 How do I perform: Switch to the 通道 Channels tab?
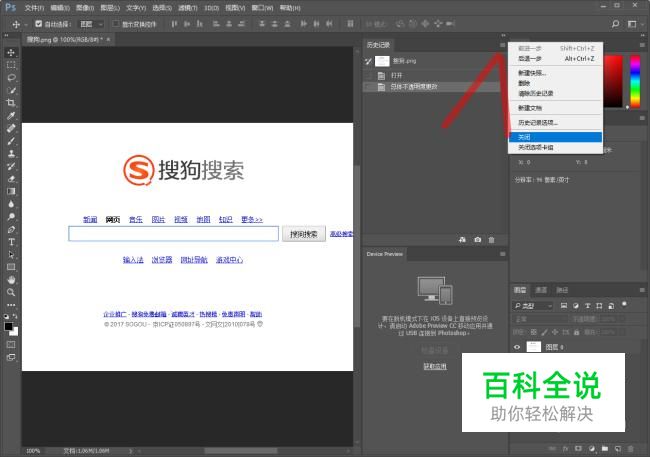click(541, 290)
